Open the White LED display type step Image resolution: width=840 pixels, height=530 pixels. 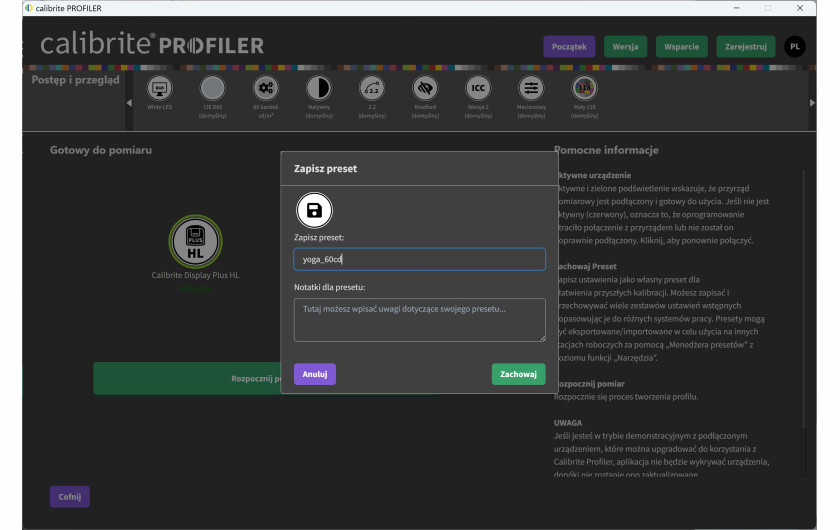160,88
